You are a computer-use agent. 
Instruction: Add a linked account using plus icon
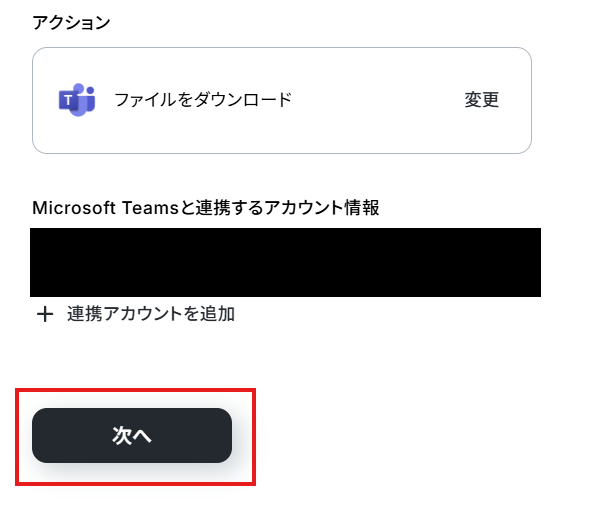tap(45, 314)
